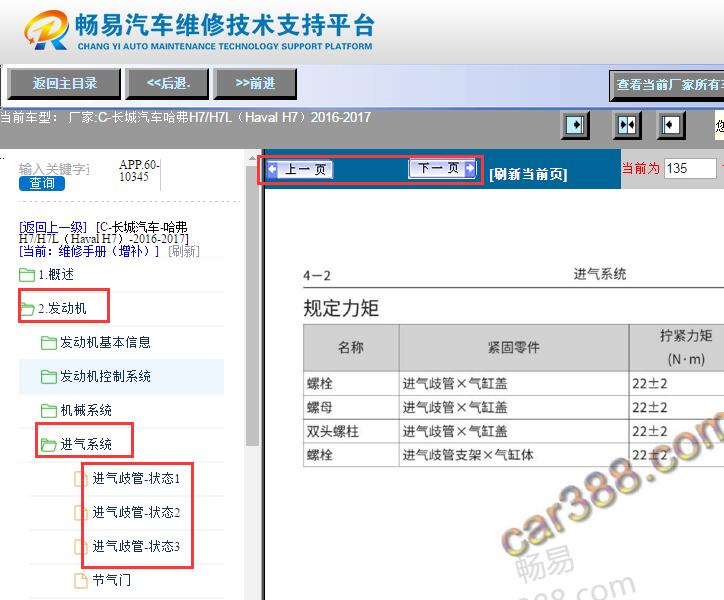Go forward with >>前进 button
Viewport: 724px width, 600px height.
click(255, 84)
